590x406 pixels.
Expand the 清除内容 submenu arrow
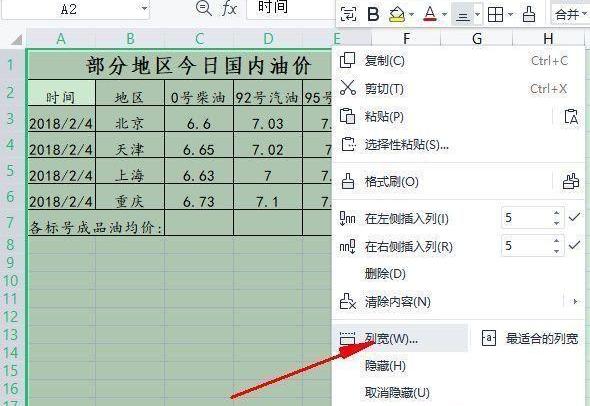click(x=575, y=301)
